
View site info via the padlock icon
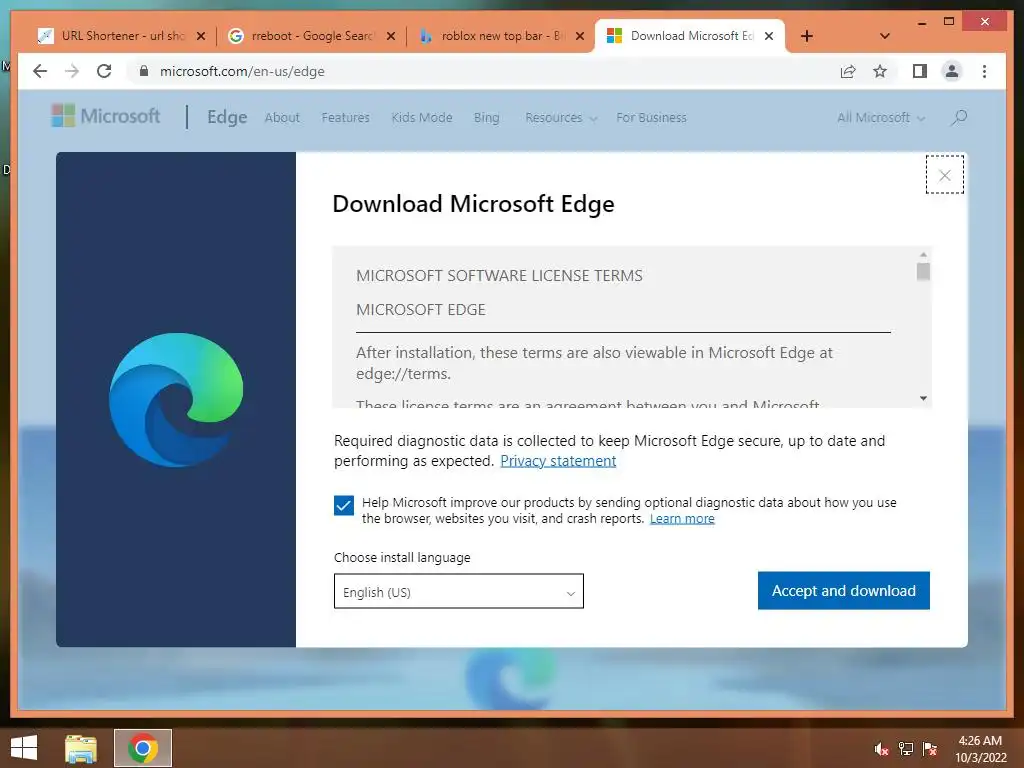[x=144, y=71]
